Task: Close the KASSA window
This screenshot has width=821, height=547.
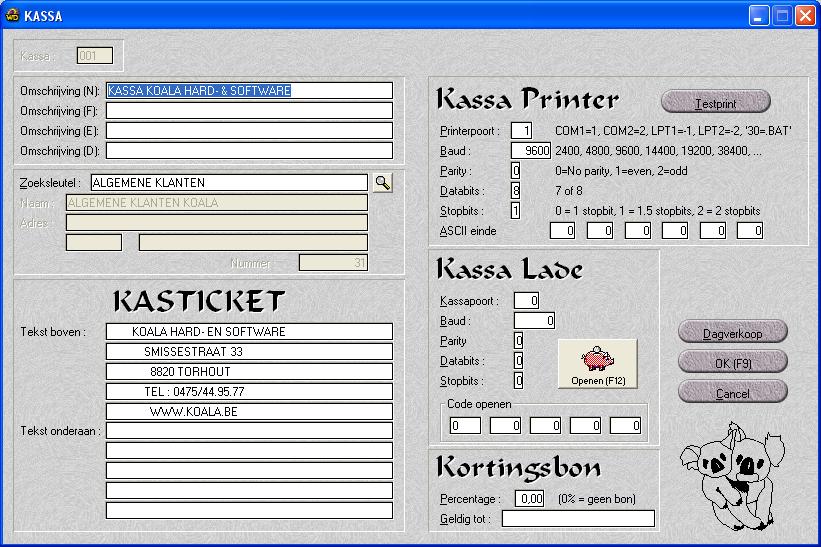Action: [805, 16]
